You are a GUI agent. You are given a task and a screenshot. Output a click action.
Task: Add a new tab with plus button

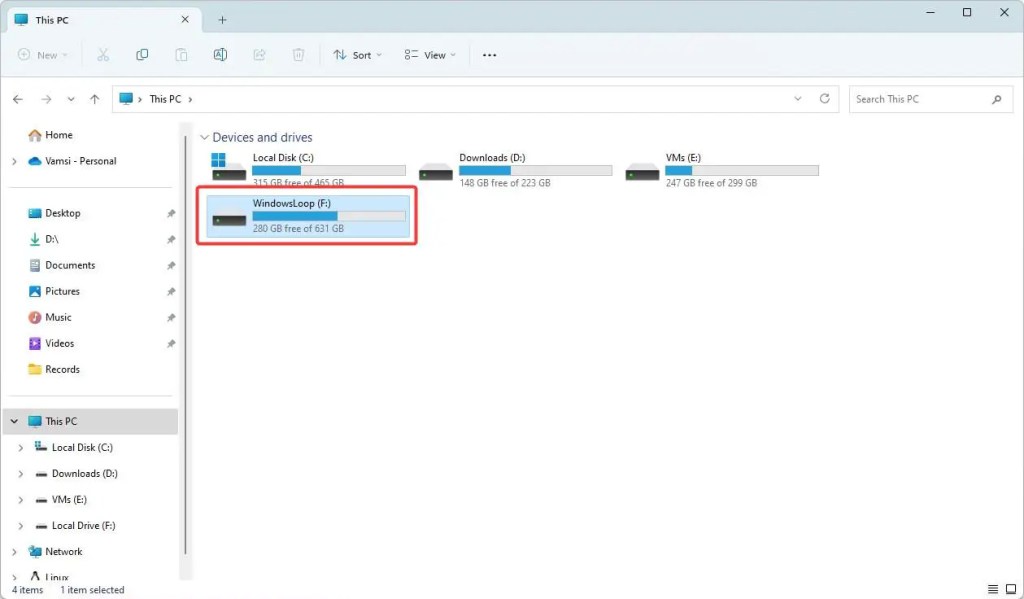click(222, 20)
